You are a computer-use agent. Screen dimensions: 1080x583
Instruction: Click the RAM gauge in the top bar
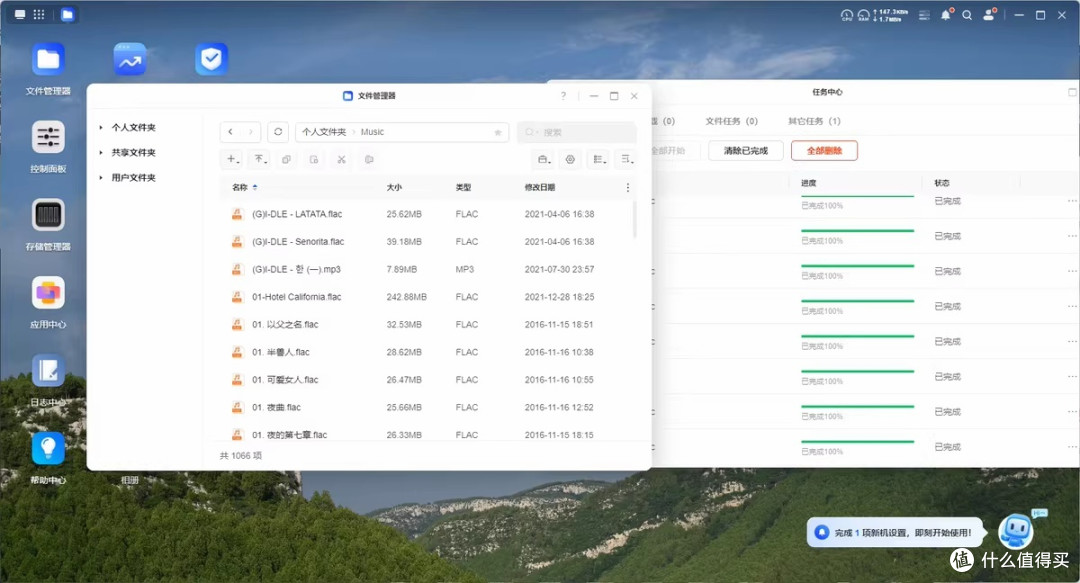tap(863, 15)
